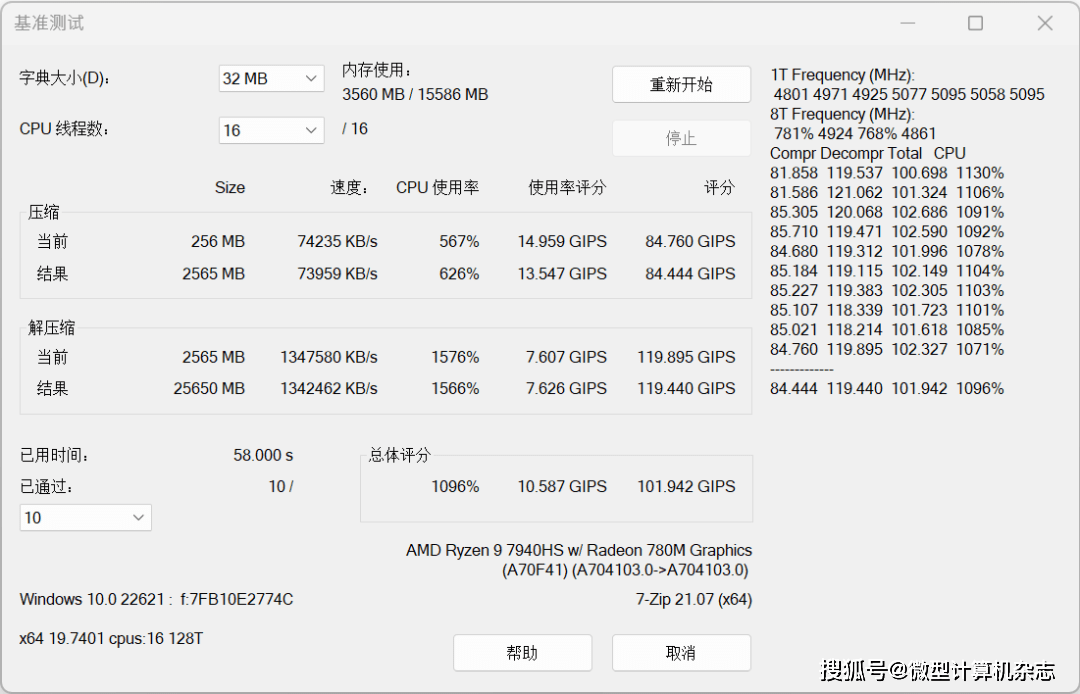This screenshot has width=1080, height=694.
Task: Click the 取消 cancel button
Action: pos(681,652)
